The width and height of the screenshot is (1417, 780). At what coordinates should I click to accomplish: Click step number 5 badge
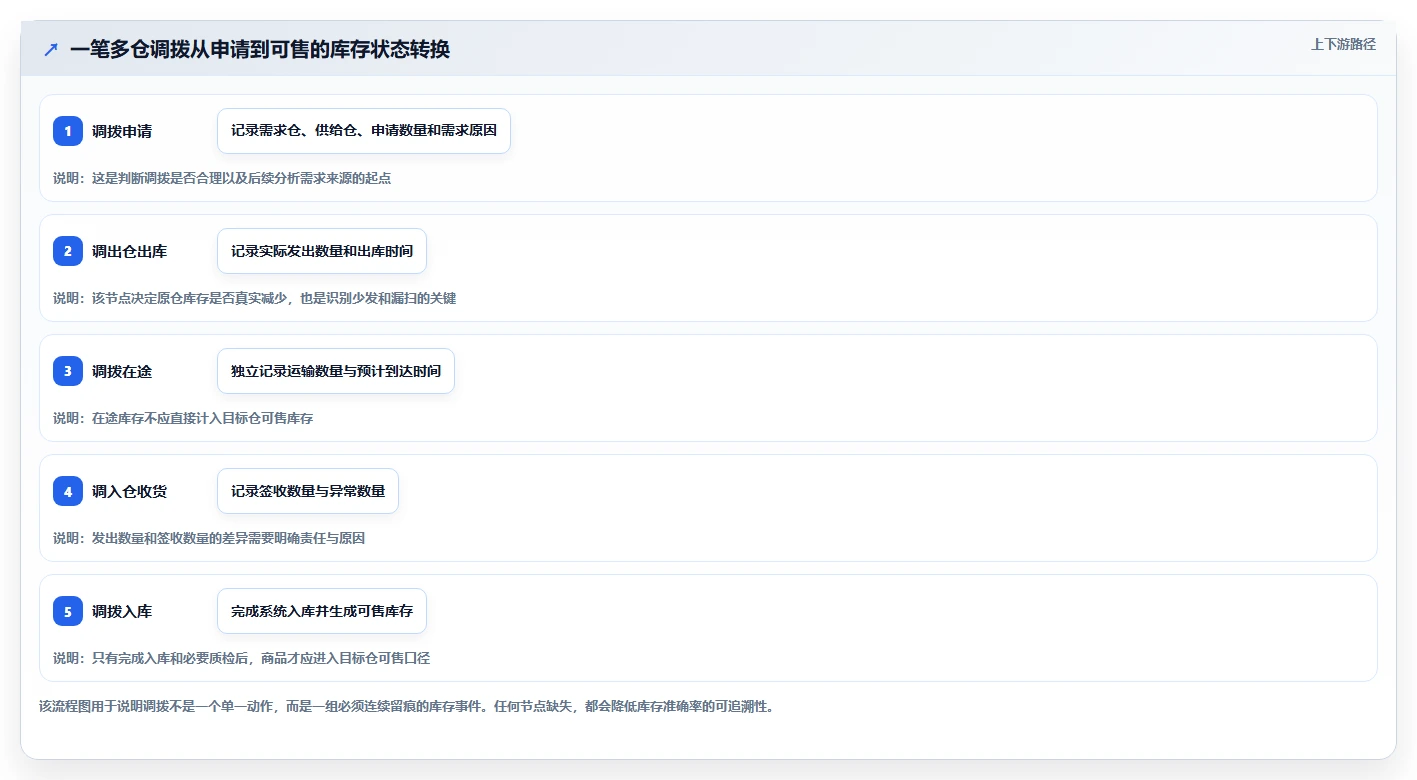(x=68, y=611)
